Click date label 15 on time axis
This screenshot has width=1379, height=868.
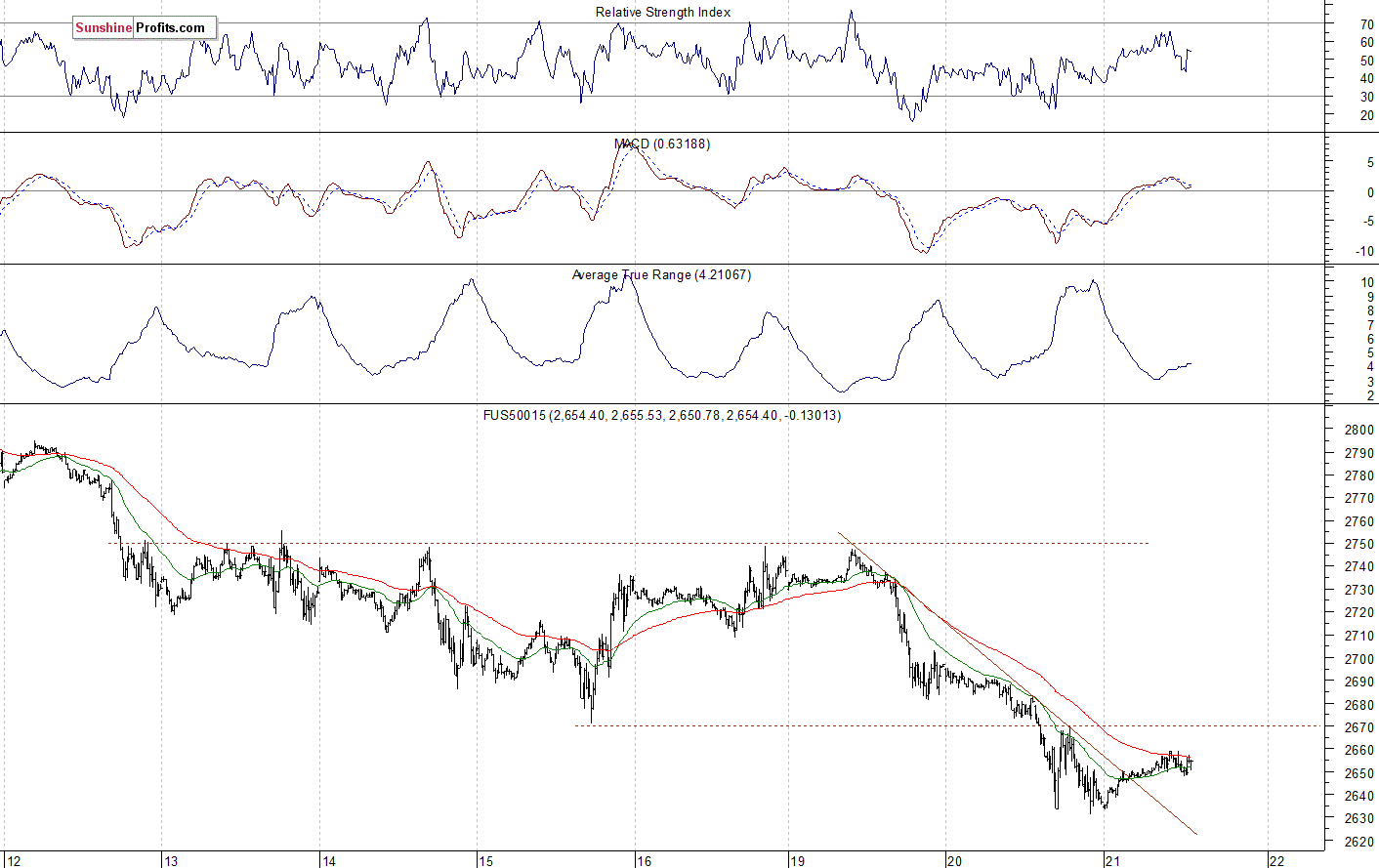coord(485,860)
